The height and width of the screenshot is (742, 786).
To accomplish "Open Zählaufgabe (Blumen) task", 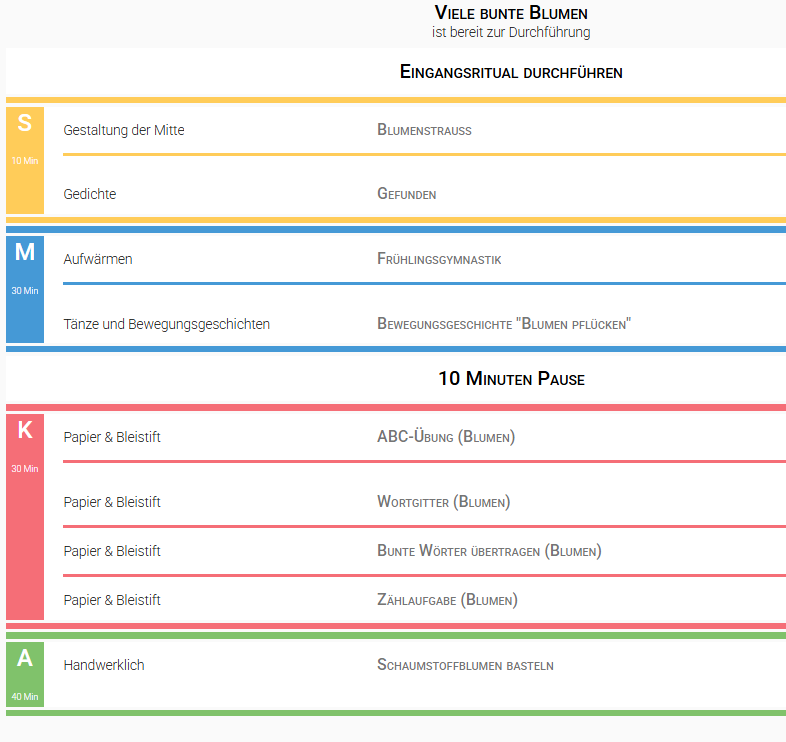I will 447,600.
